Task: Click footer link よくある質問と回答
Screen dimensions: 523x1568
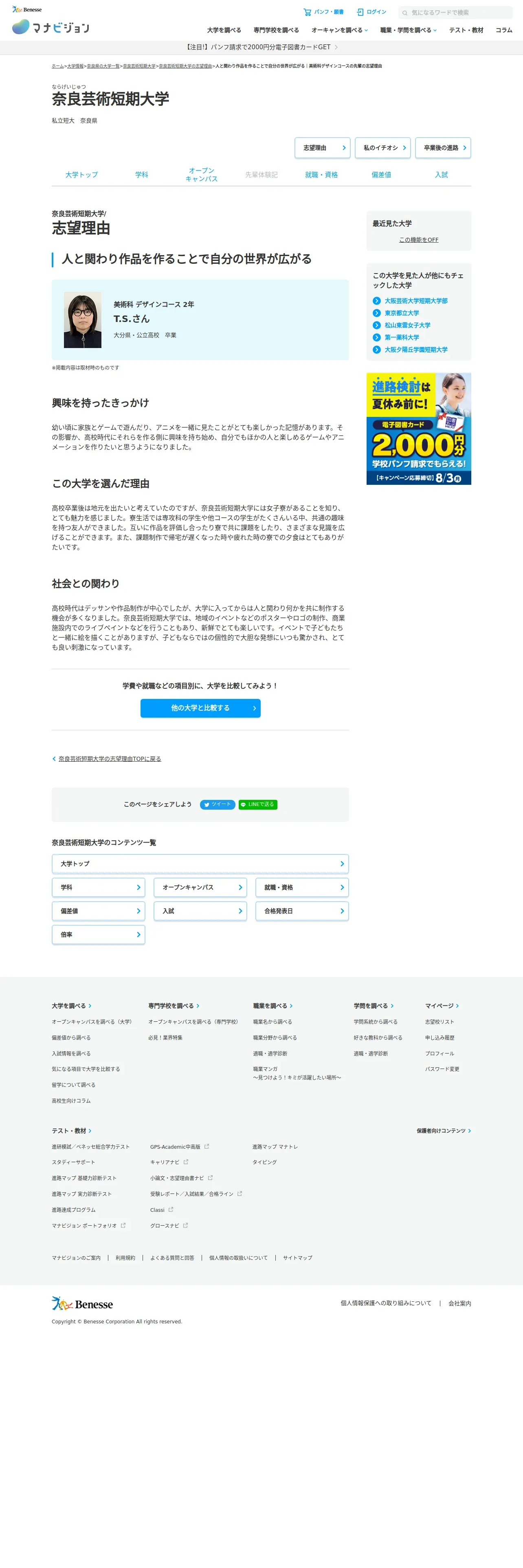Action: (x=172, y=1257)
